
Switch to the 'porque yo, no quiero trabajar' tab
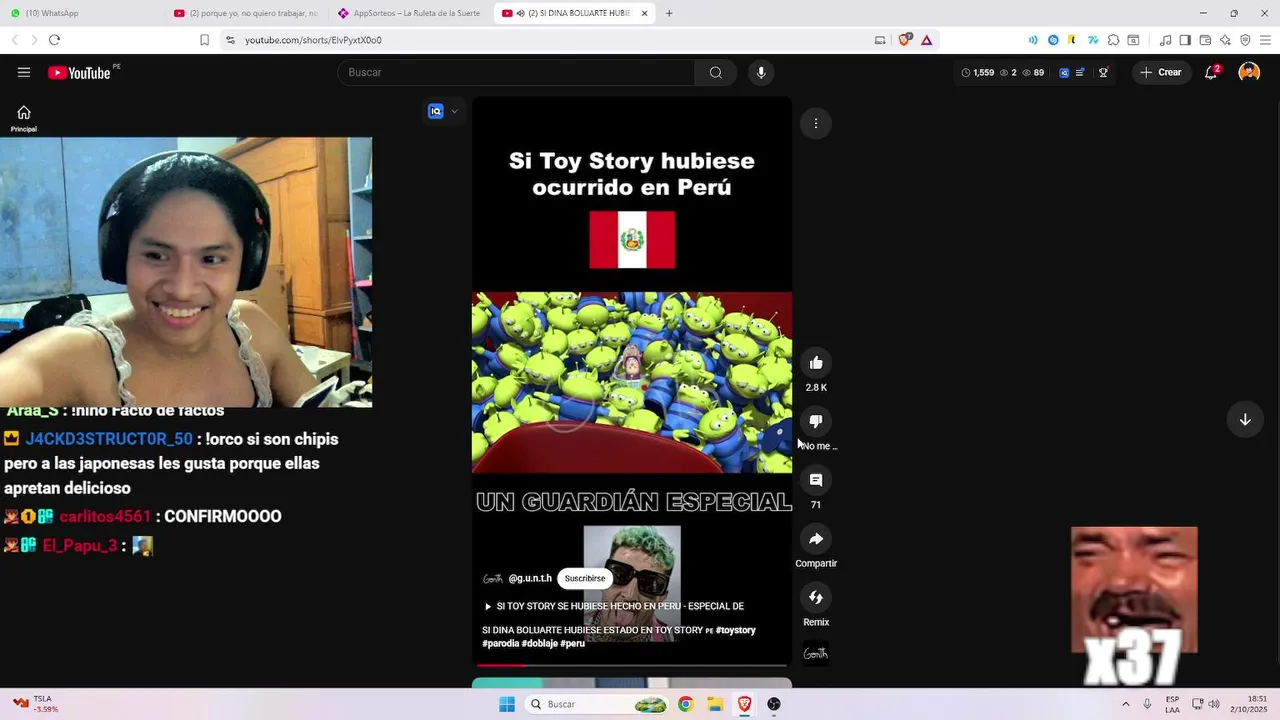tap(246, 13)
